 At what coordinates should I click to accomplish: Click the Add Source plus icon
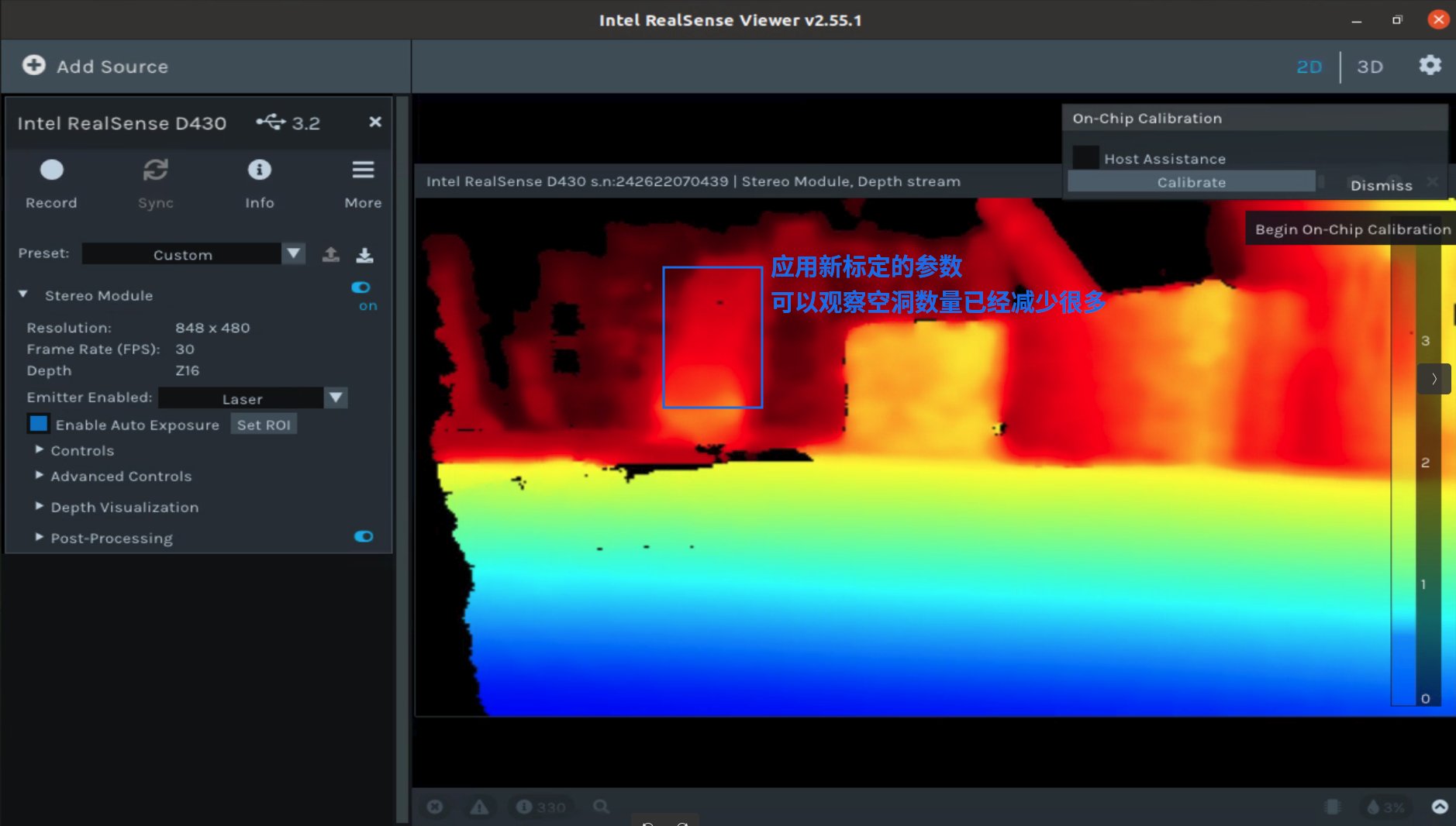pyautogui.click(x=33, y=65)
